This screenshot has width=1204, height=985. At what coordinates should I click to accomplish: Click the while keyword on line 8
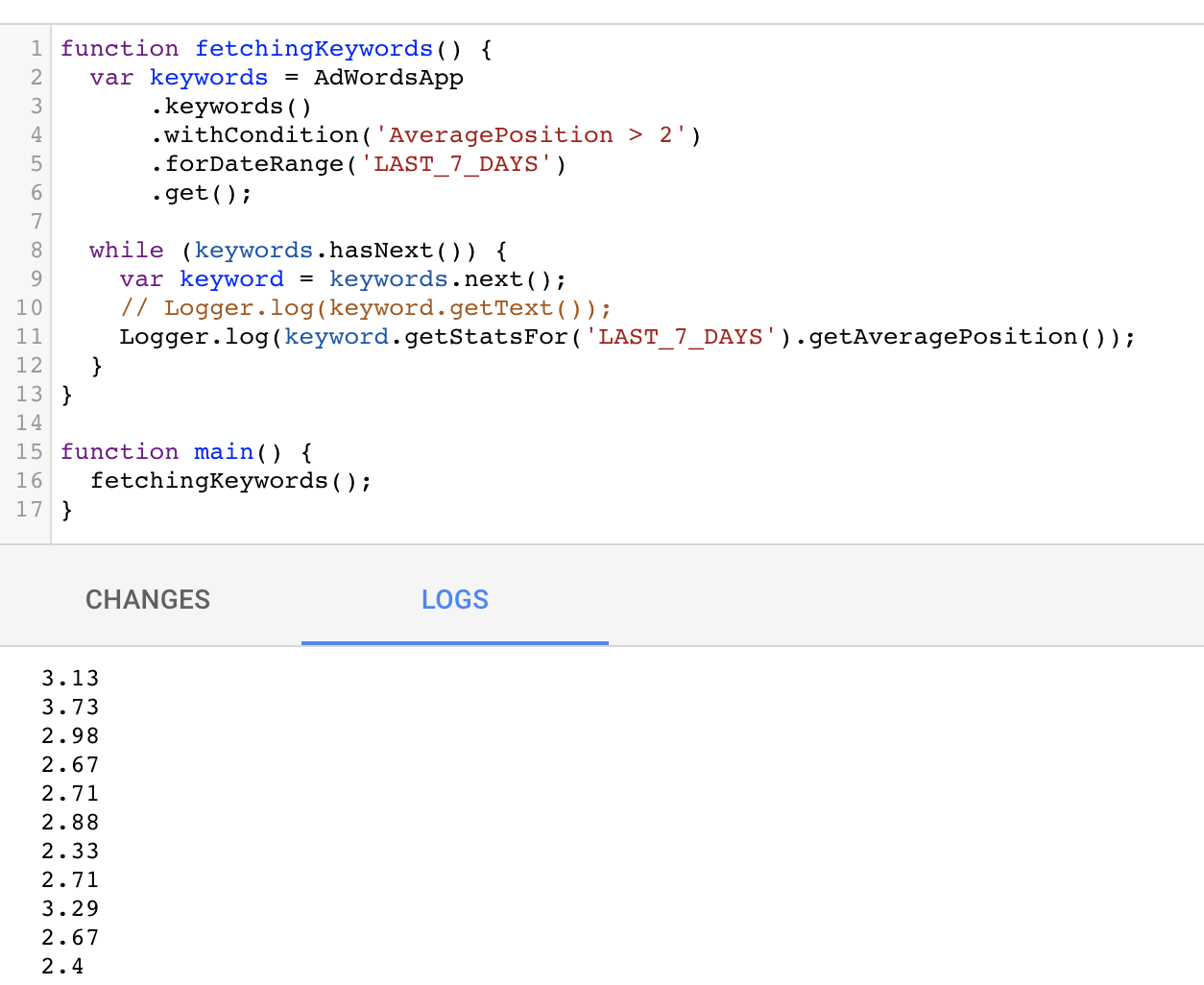pos(126,251)
